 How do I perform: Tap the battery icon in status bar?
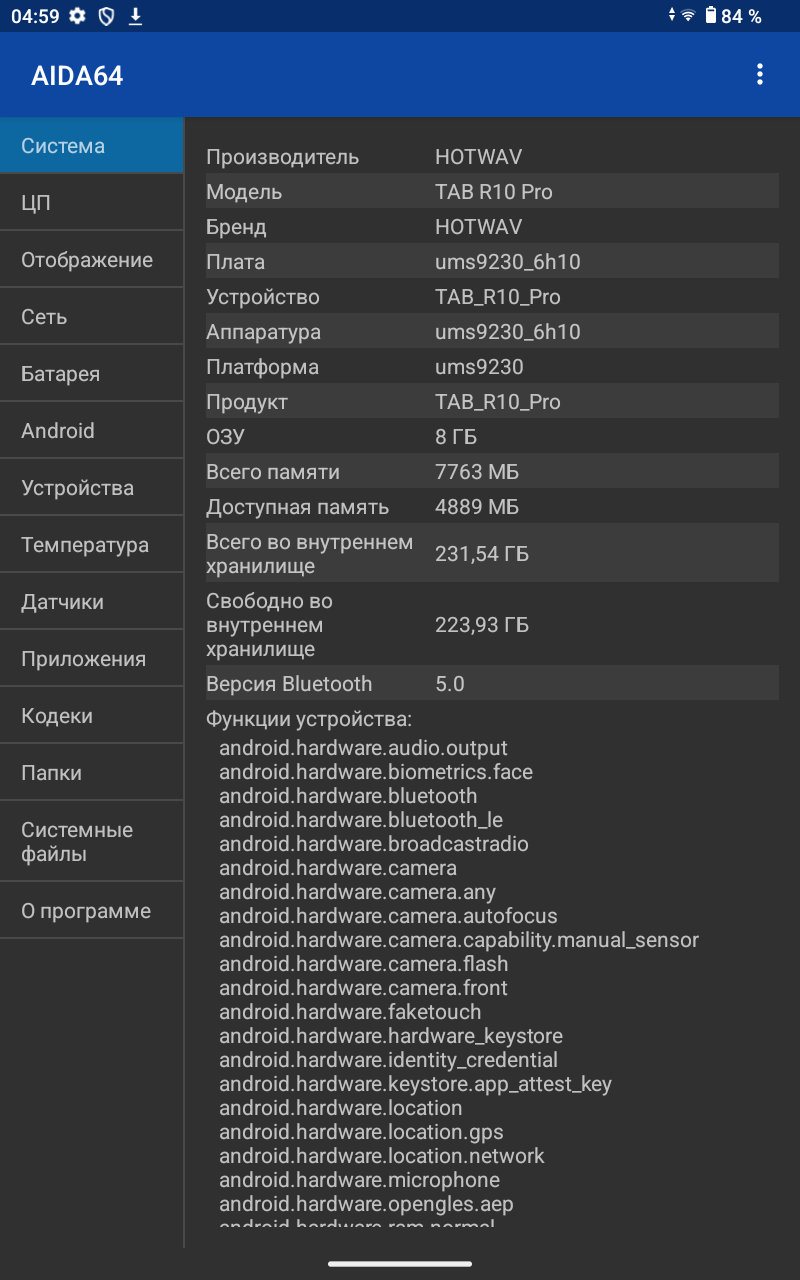coord(711,16)
